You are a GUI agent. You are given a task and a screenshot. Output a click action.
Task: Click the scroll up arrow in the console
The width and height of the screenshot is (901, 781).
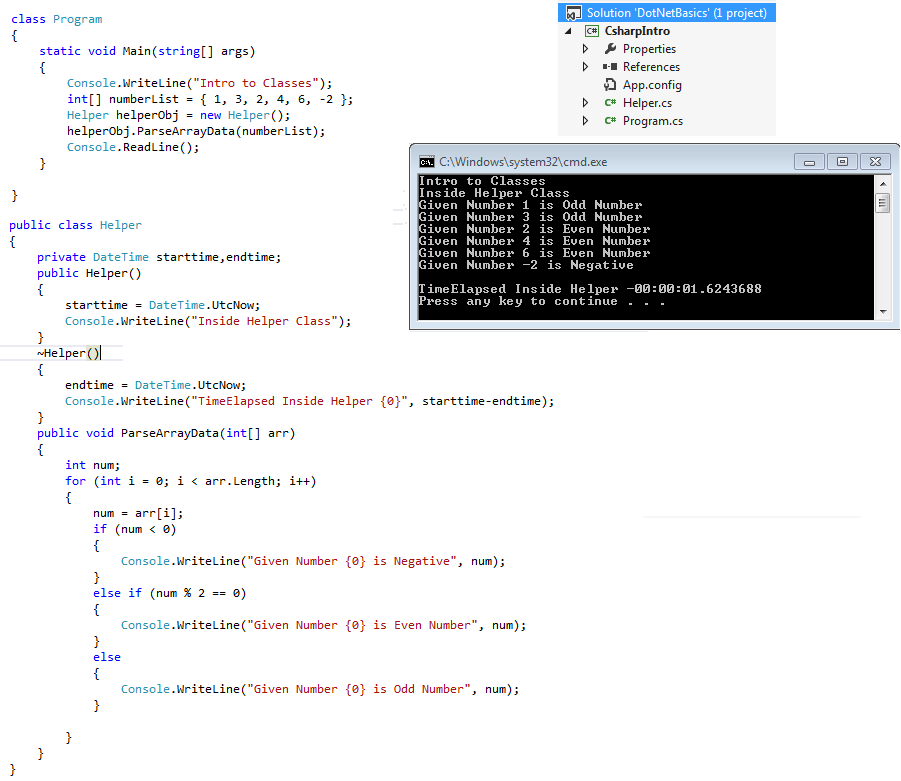coord(883,185)
